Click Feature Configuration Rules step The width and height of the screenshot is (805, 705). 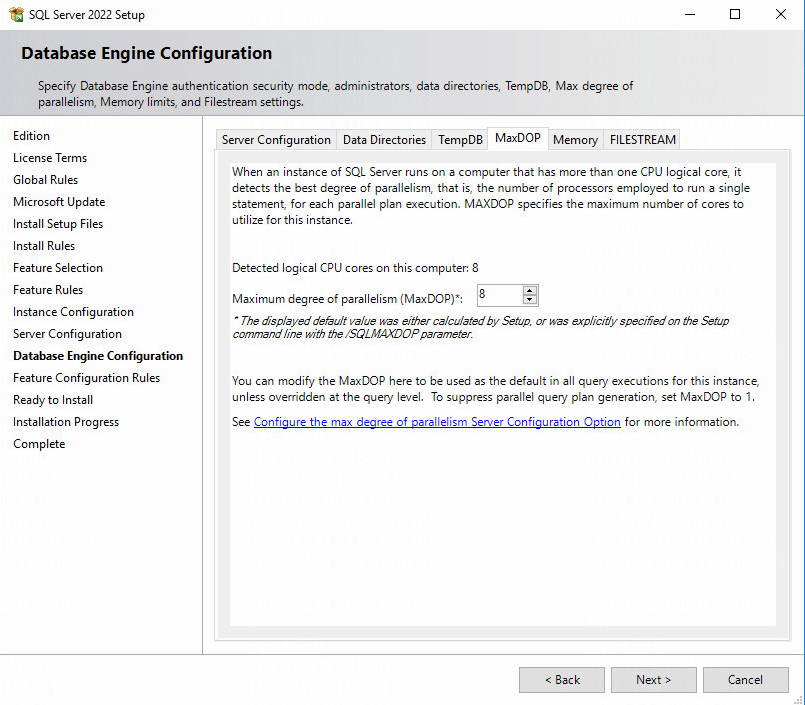click(x=86, y=378)
